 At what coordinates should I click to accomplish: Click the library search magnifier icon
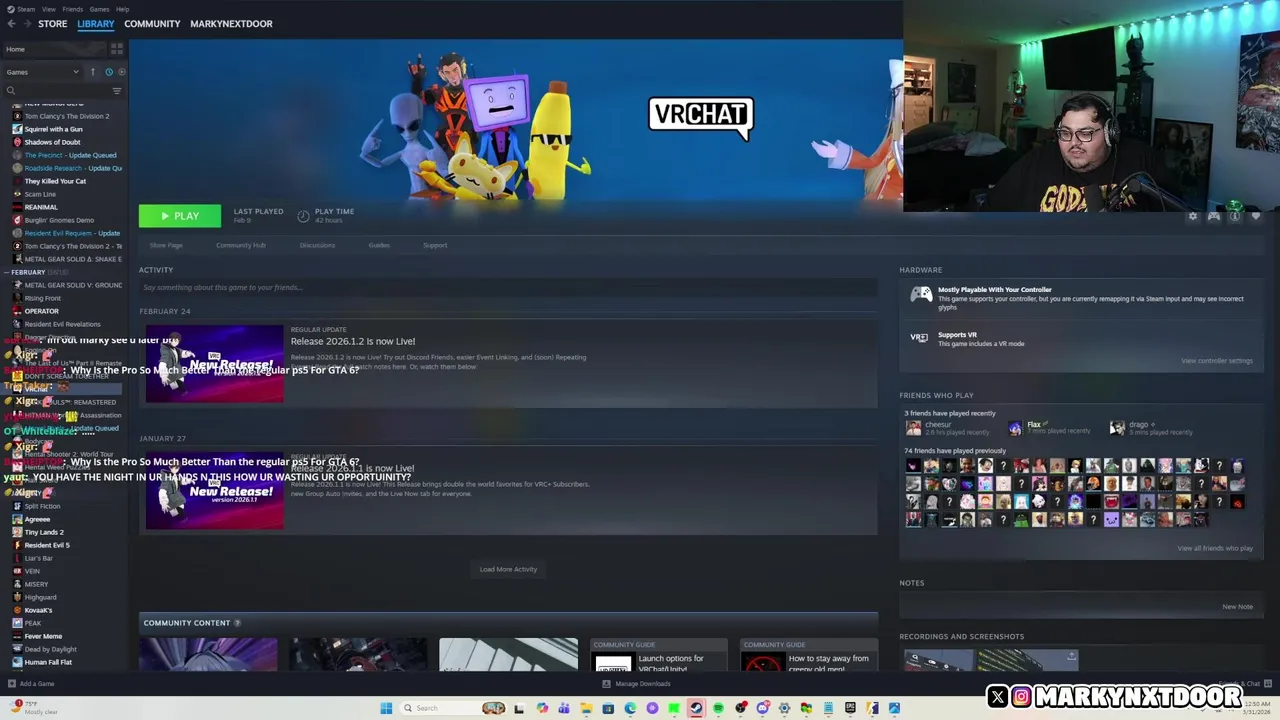(x=11, y=91)
